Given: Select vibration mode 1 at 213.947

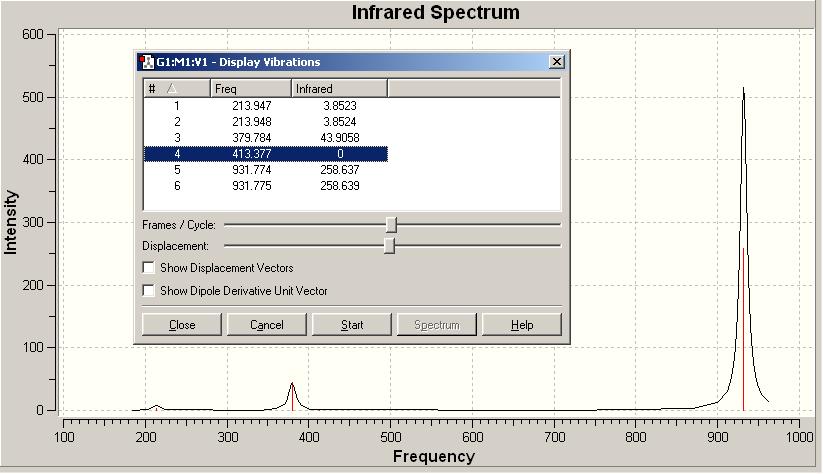Looking at the screenshot, I should click(266, 106).
